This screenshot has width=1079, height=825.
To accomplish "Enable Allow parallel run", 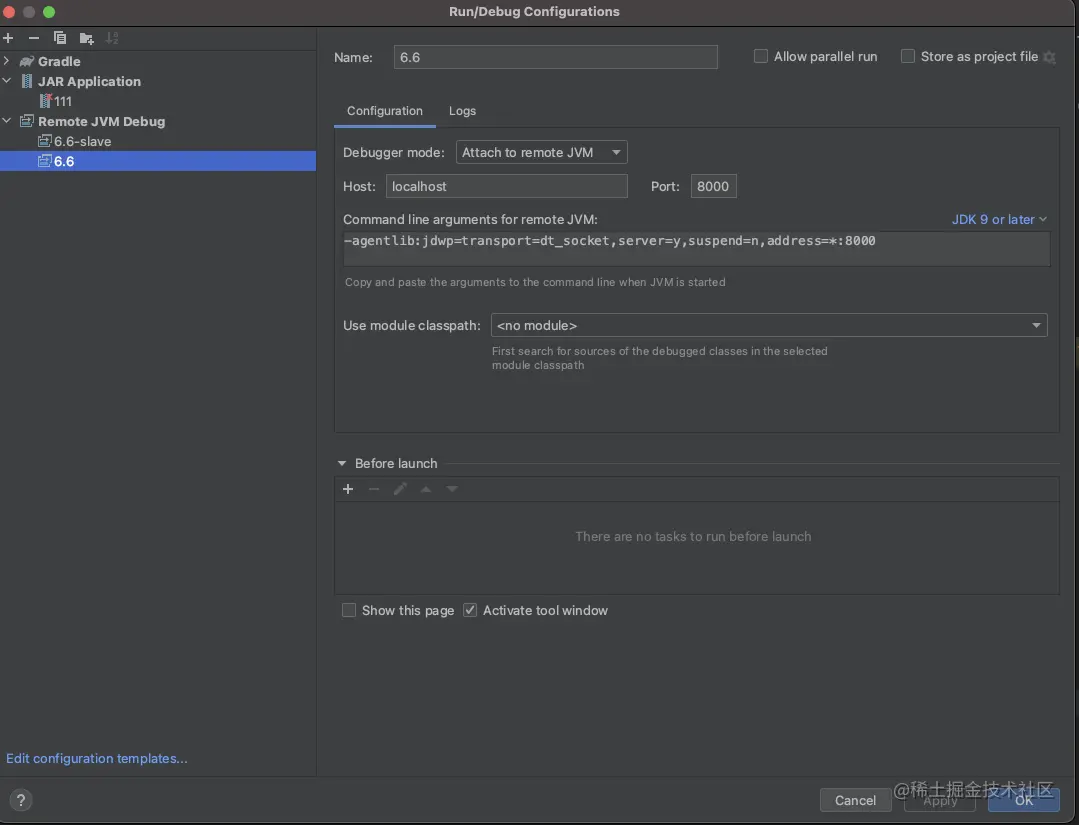I will coord(760,56).
